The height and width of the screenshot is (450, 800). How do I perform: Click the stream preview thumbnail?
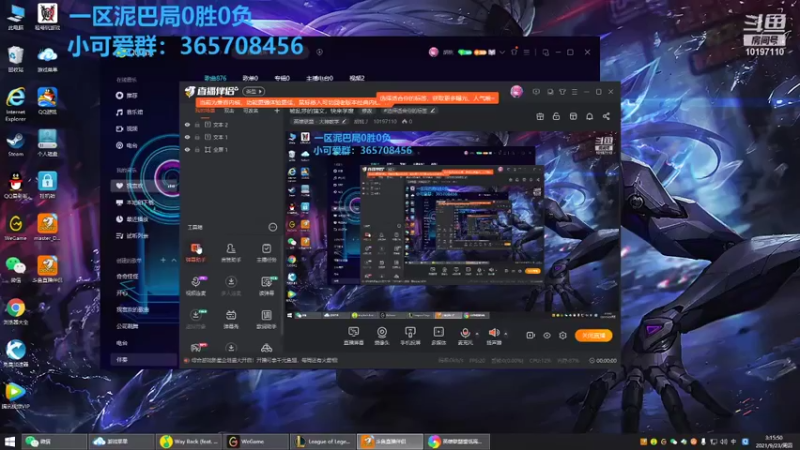point(452,226)
